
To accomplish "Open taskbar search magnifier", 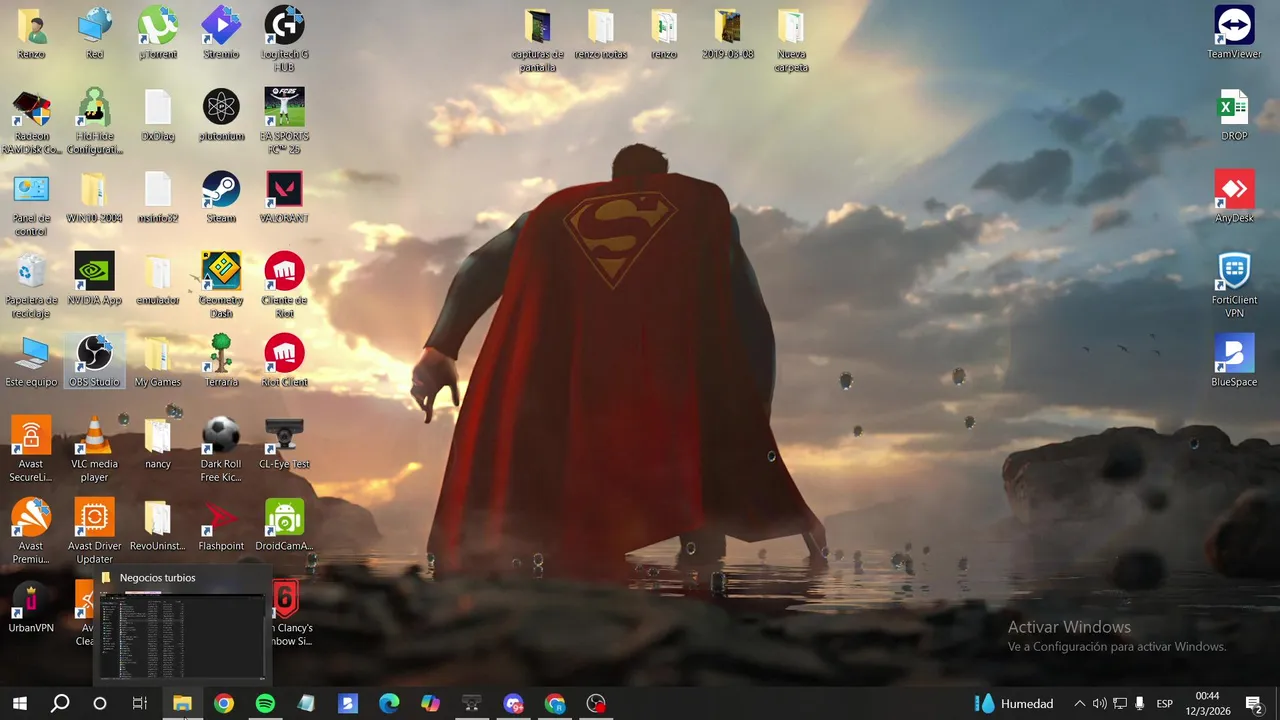I will click(x=60, y=703).
